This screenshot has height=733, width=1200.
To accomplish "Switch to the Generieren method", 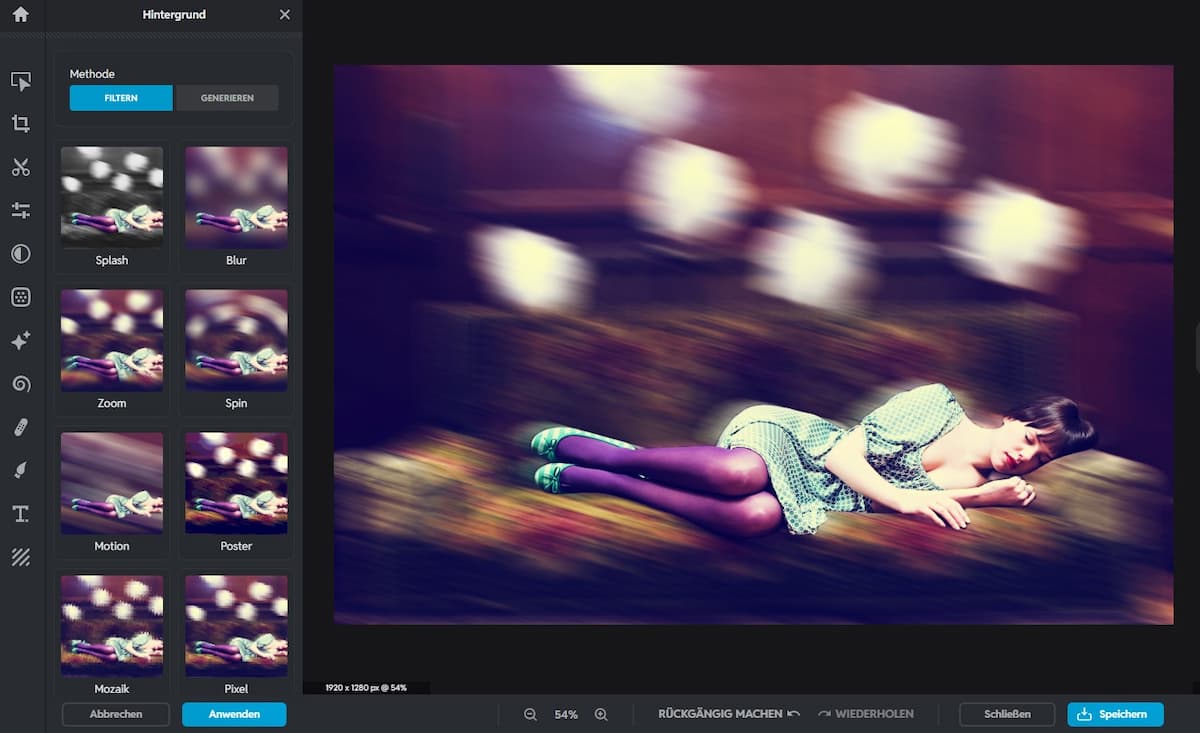I will [227, 97].
